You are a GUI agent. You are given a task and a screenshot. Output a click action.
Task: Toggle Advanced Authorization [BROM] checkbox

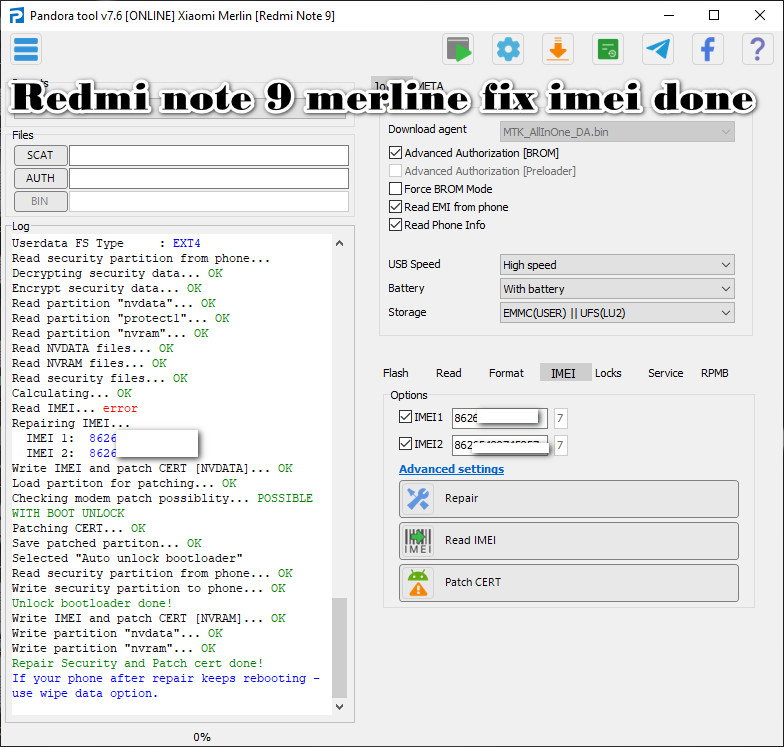(396, 152)
